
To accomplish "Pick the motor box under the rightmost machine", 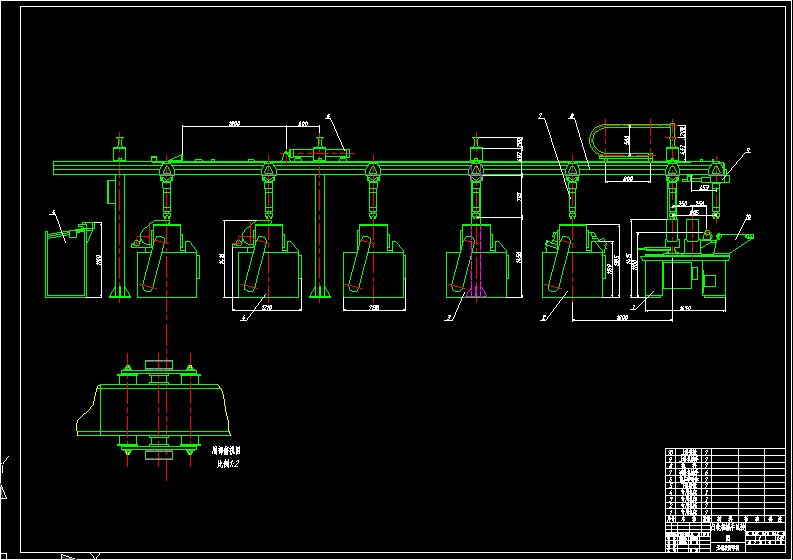I will 679,275.
